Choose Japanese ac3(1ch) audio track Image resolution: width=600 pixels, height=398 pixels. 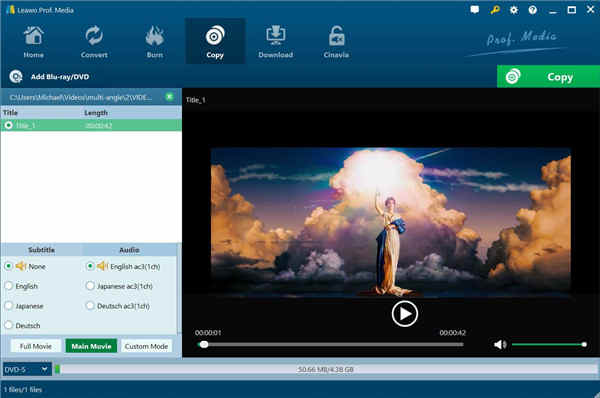(x=90, y=286)
